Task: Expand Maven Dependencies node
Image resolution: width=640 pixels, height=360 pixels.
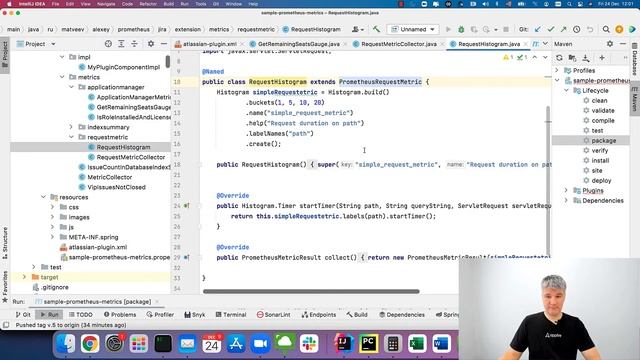Action: (566, 200)
